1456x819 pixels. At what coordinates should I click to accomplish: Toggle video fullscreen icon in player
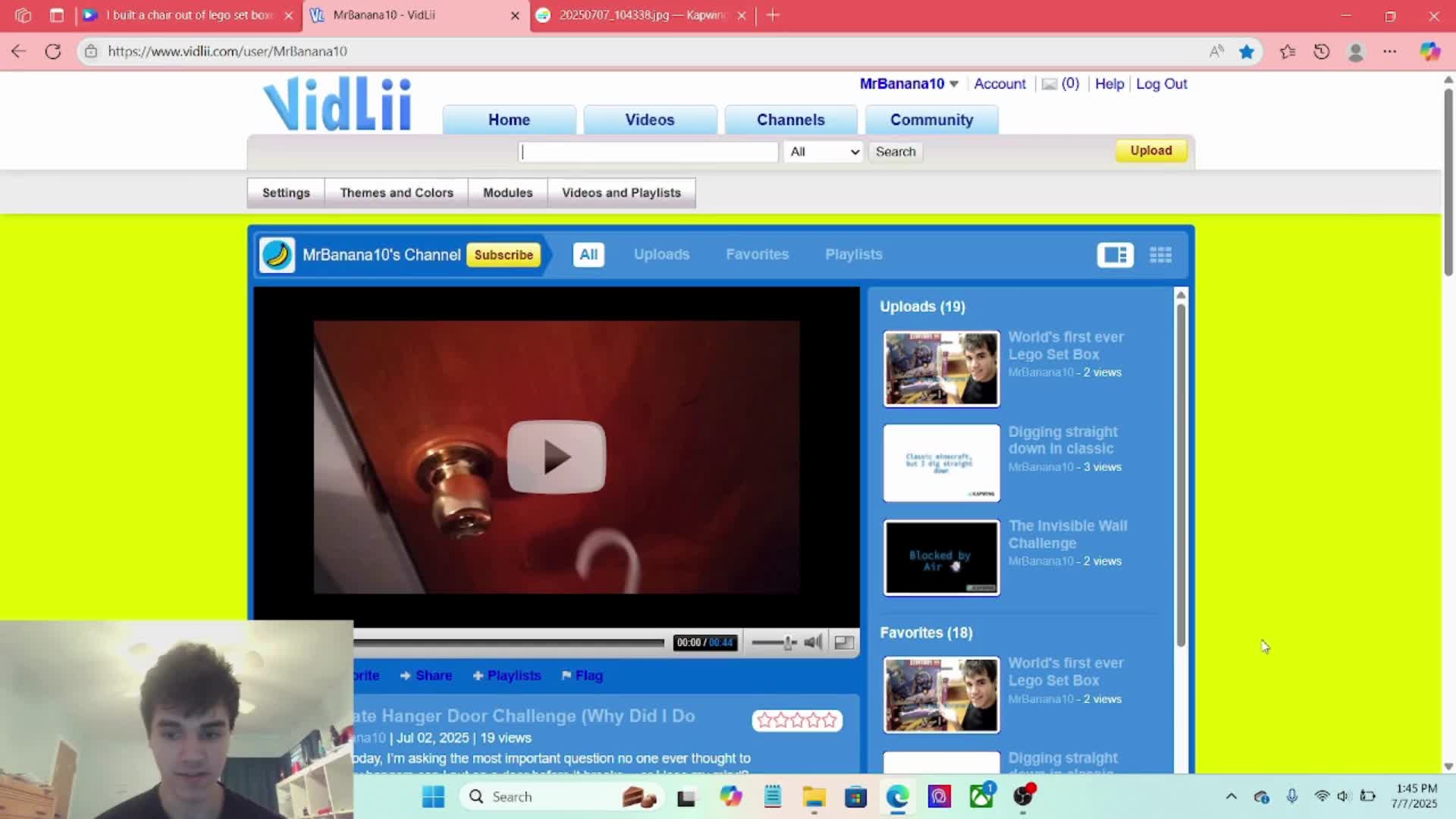(x=844, y=642)
